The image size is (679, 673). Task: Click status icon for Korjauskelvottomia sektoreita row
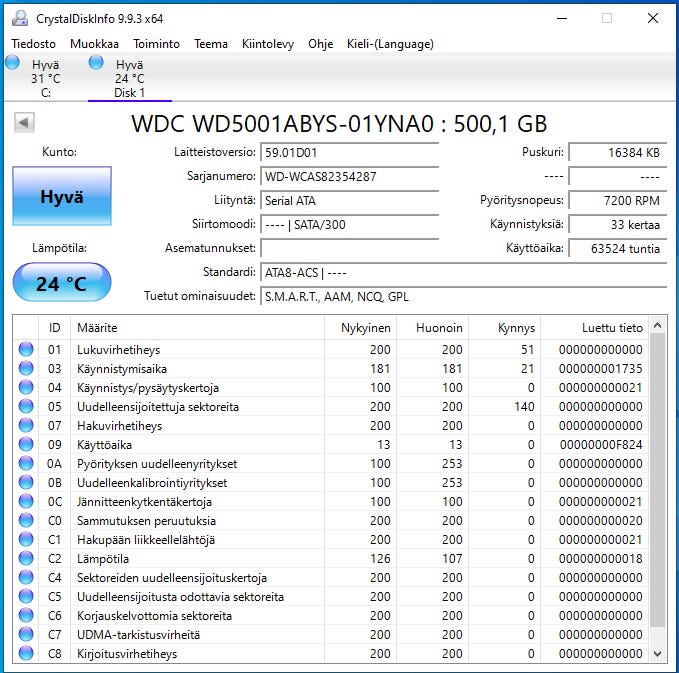click(26, 615)
